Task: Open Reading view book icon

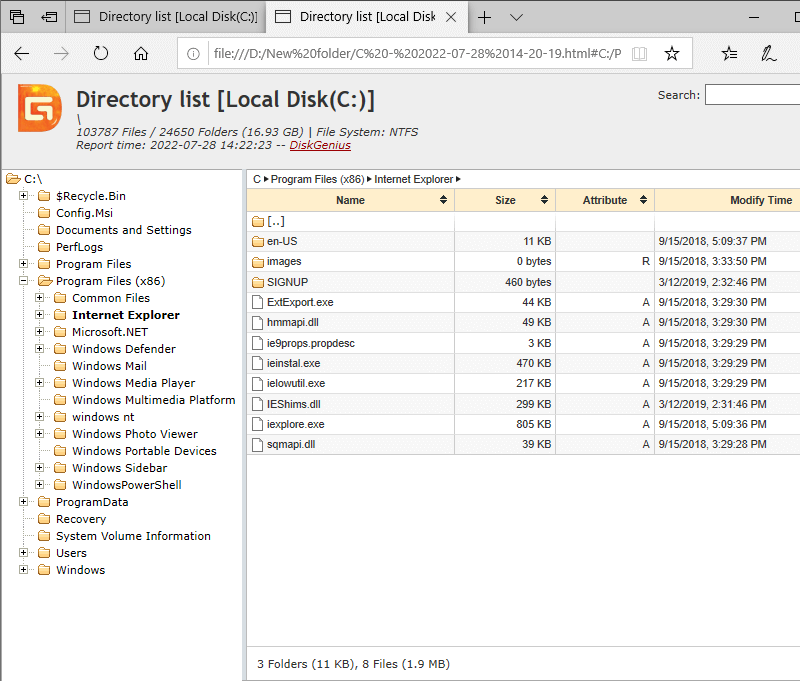Action: coord(639,54)
